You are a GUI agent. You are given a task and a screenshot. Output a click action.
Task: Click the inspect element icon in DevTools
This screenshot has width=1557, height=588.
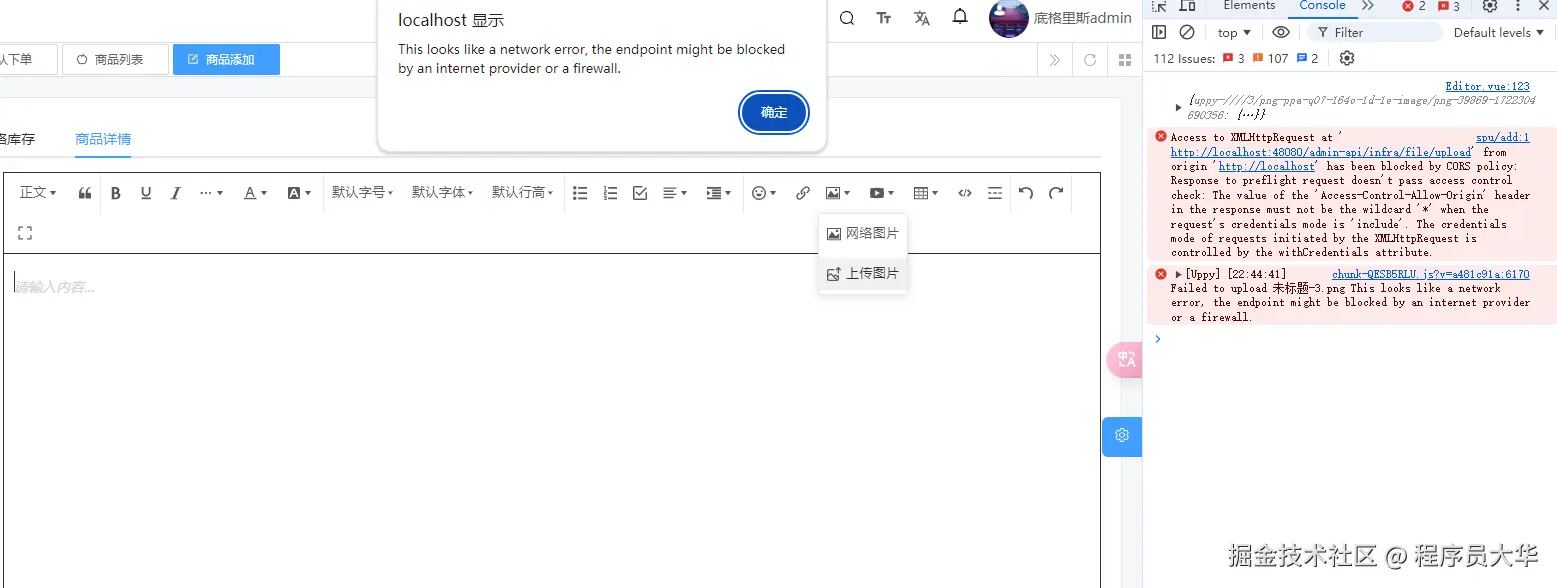click(x=1157, y=7)
